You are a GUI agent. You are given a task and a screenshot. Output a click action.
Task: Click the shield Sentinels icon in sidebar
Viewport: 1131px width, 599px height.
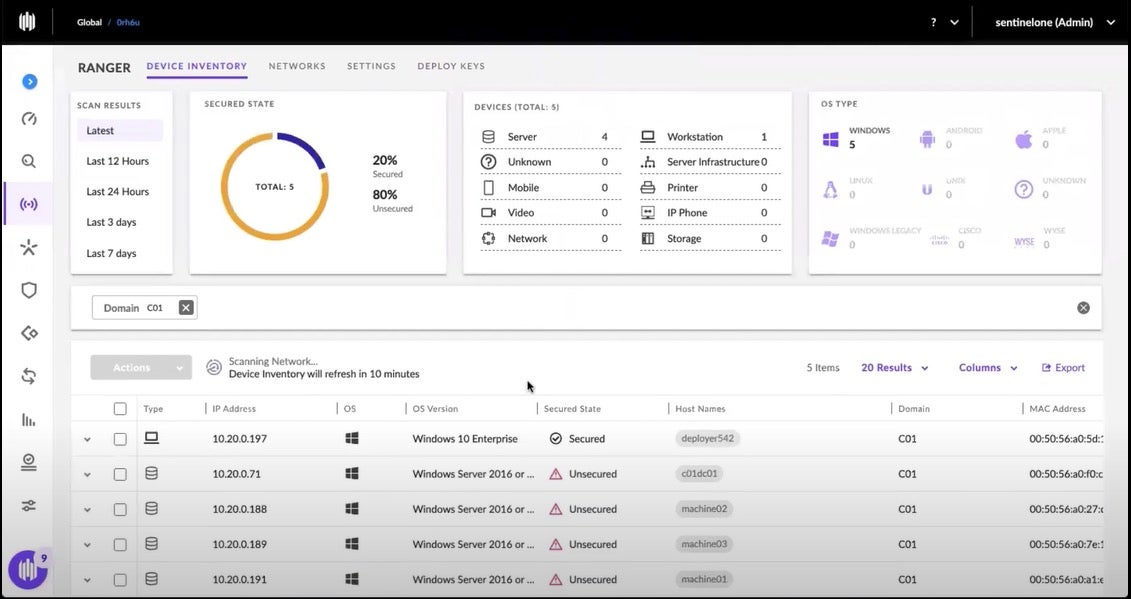tap(29, 290)
